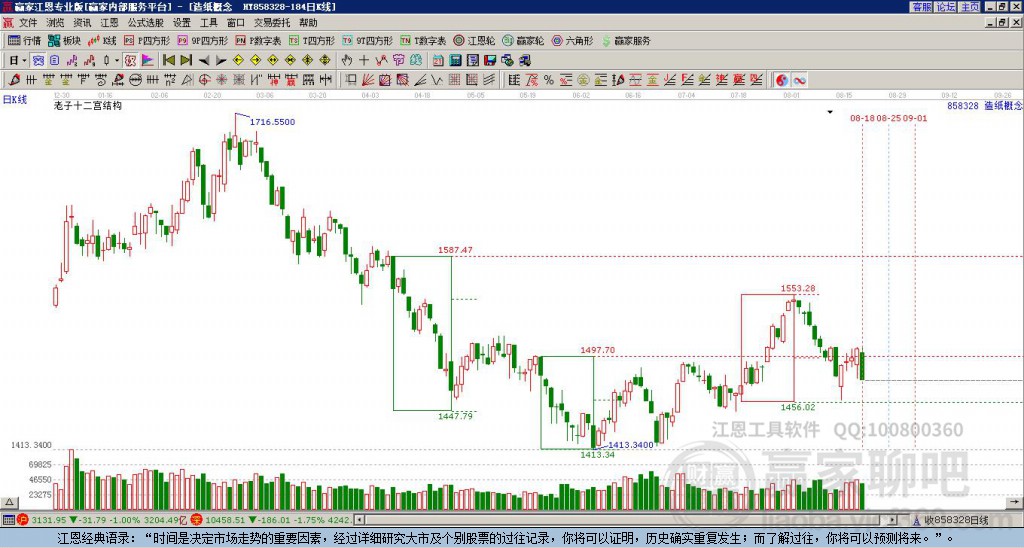
Task: Open the T四方形 tool
Action: (x=312, y=40)
